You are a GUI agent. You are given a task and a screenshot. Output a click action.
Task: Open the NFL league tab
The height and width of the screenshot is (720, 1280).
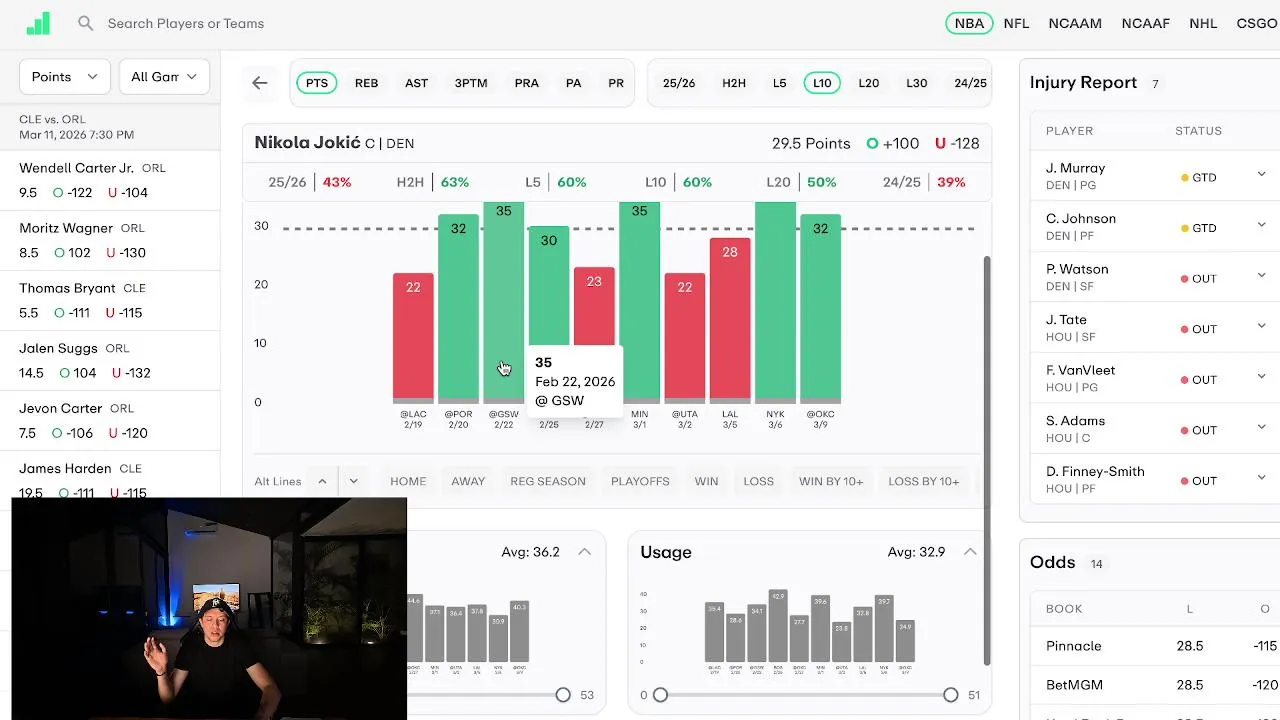1016,23
